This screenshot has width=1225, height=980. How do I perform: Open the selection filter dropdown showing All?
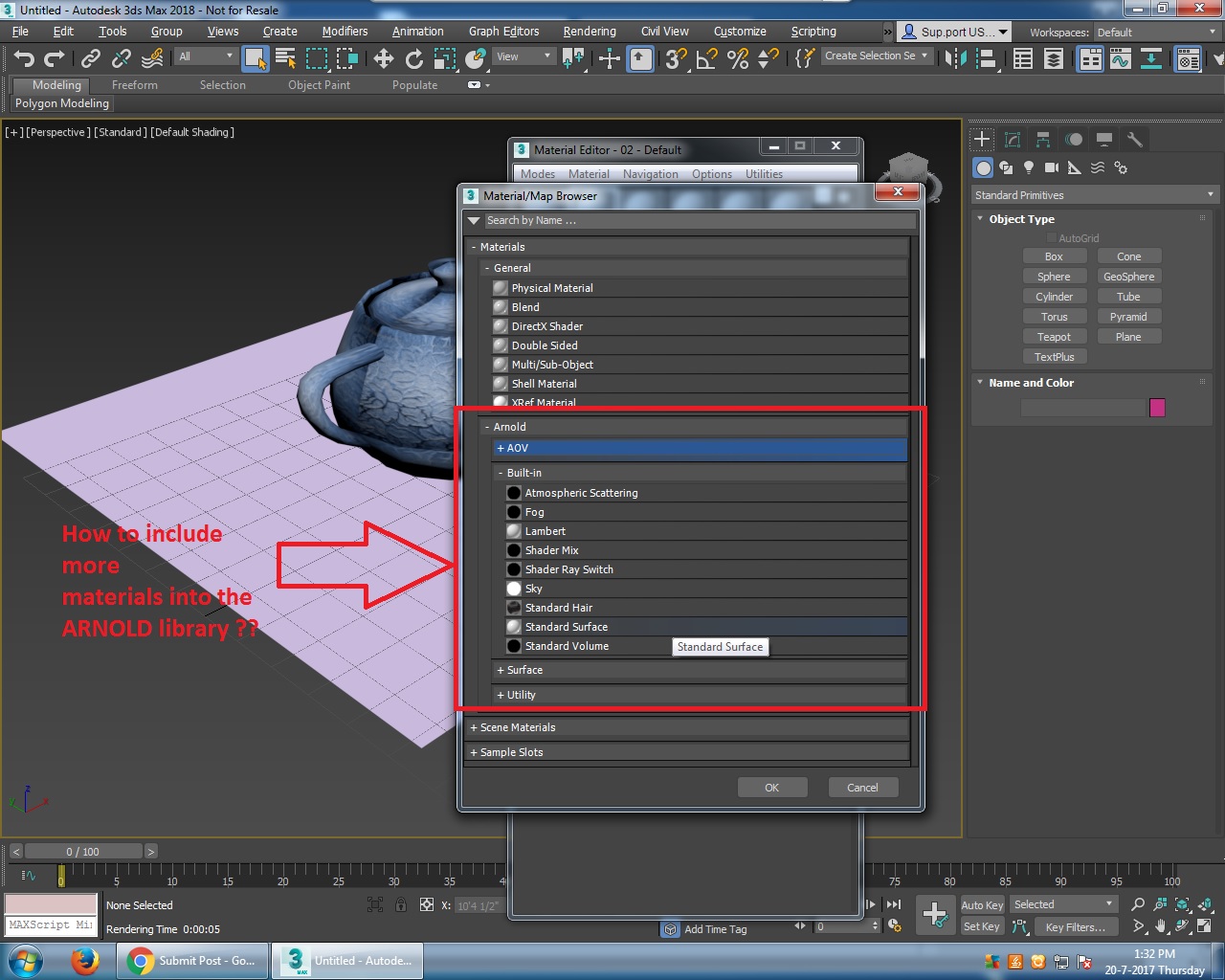205,56
